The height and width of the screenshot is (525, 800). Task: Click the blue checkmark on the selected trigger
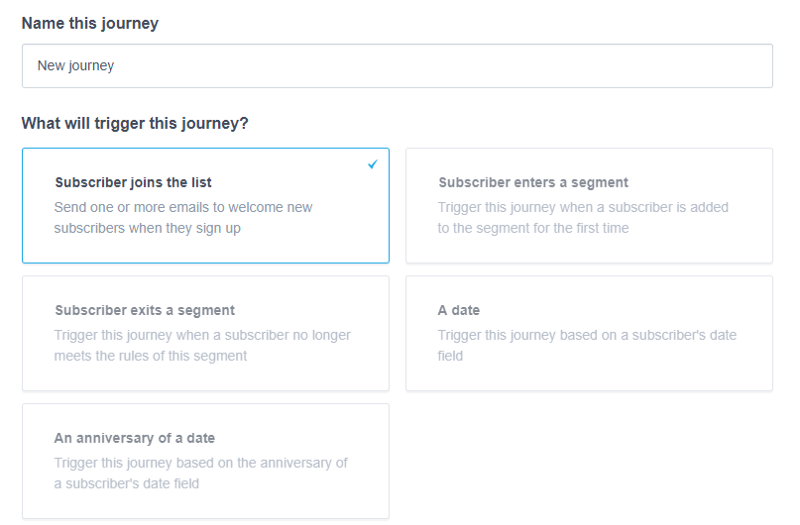tap(372, 164)
